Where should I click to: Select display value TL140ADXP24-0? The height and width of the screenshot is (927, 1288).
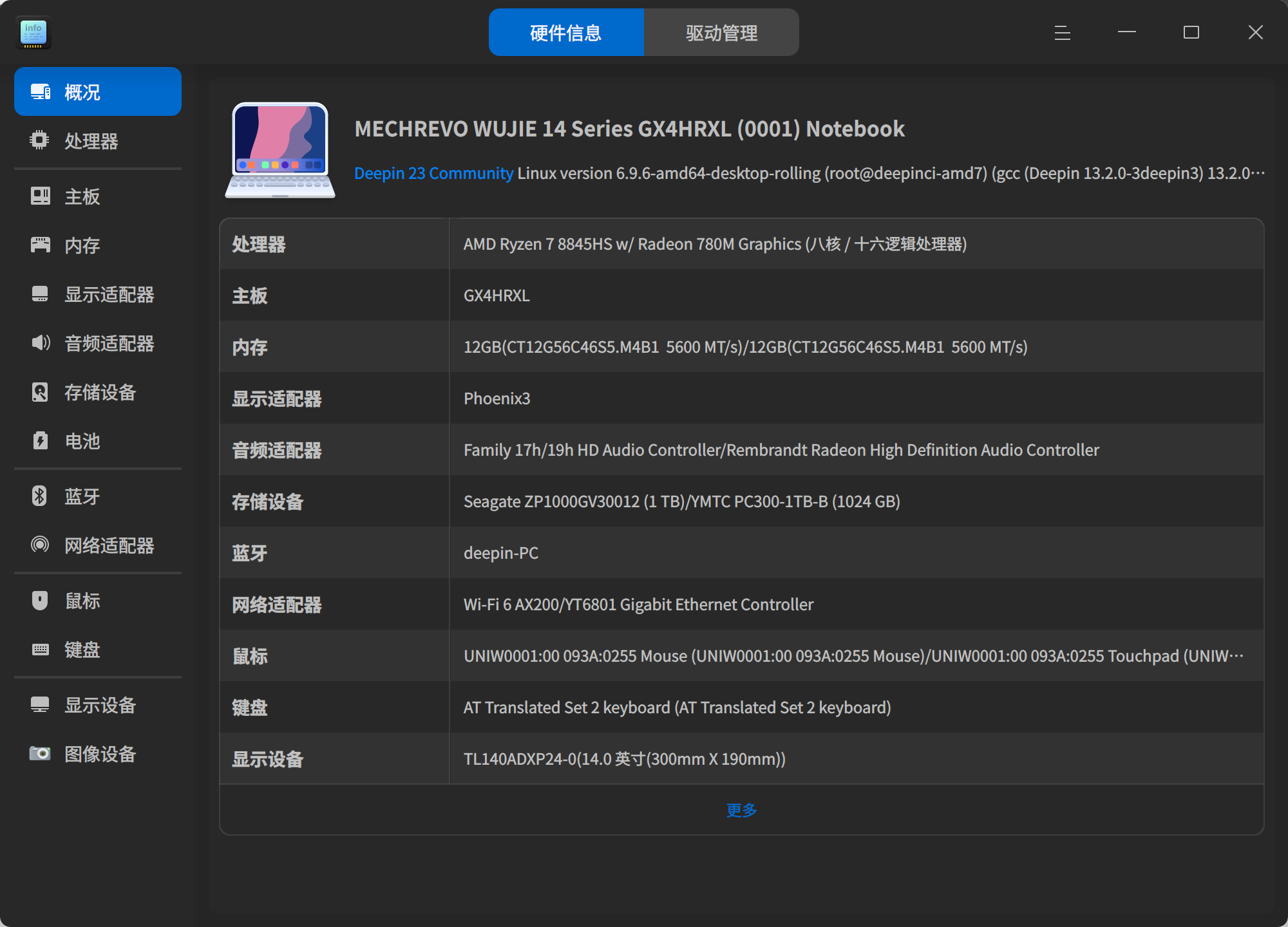[x=624, y=759]
